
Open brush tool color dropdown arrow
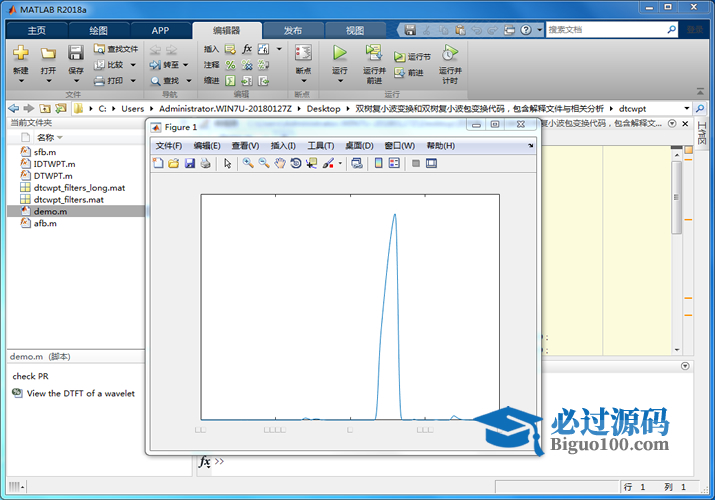pyautogui.click(x=340, y=163)
